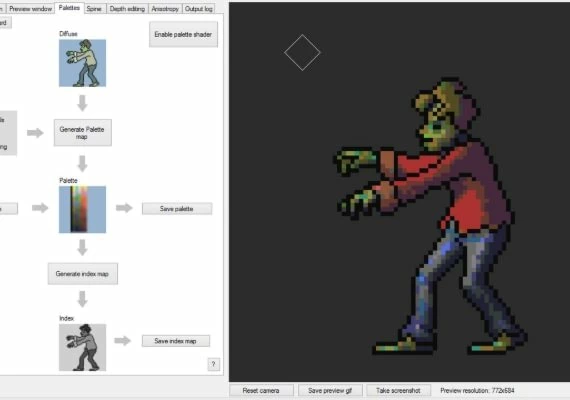Show the Output log tab
Viewport: 570px width, 400px height.
pos(198,9)
